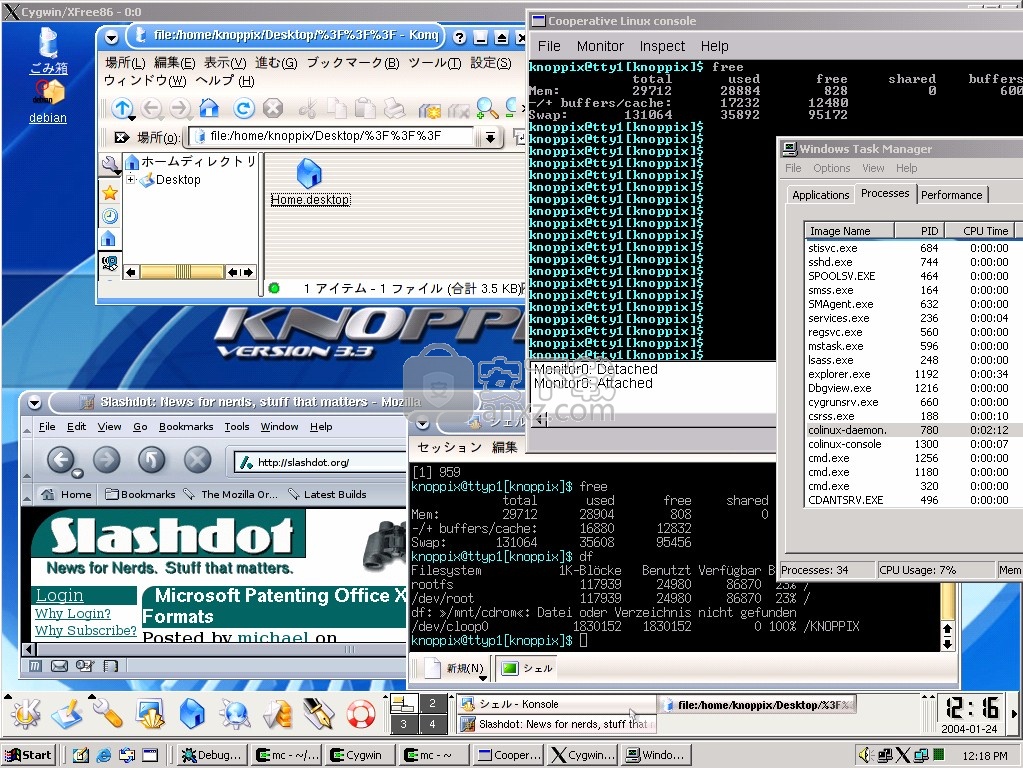Click Konqueror's Stop toolbar icon
The image size is (1023, 770).
pyautogui.click(x=273, y=108)
